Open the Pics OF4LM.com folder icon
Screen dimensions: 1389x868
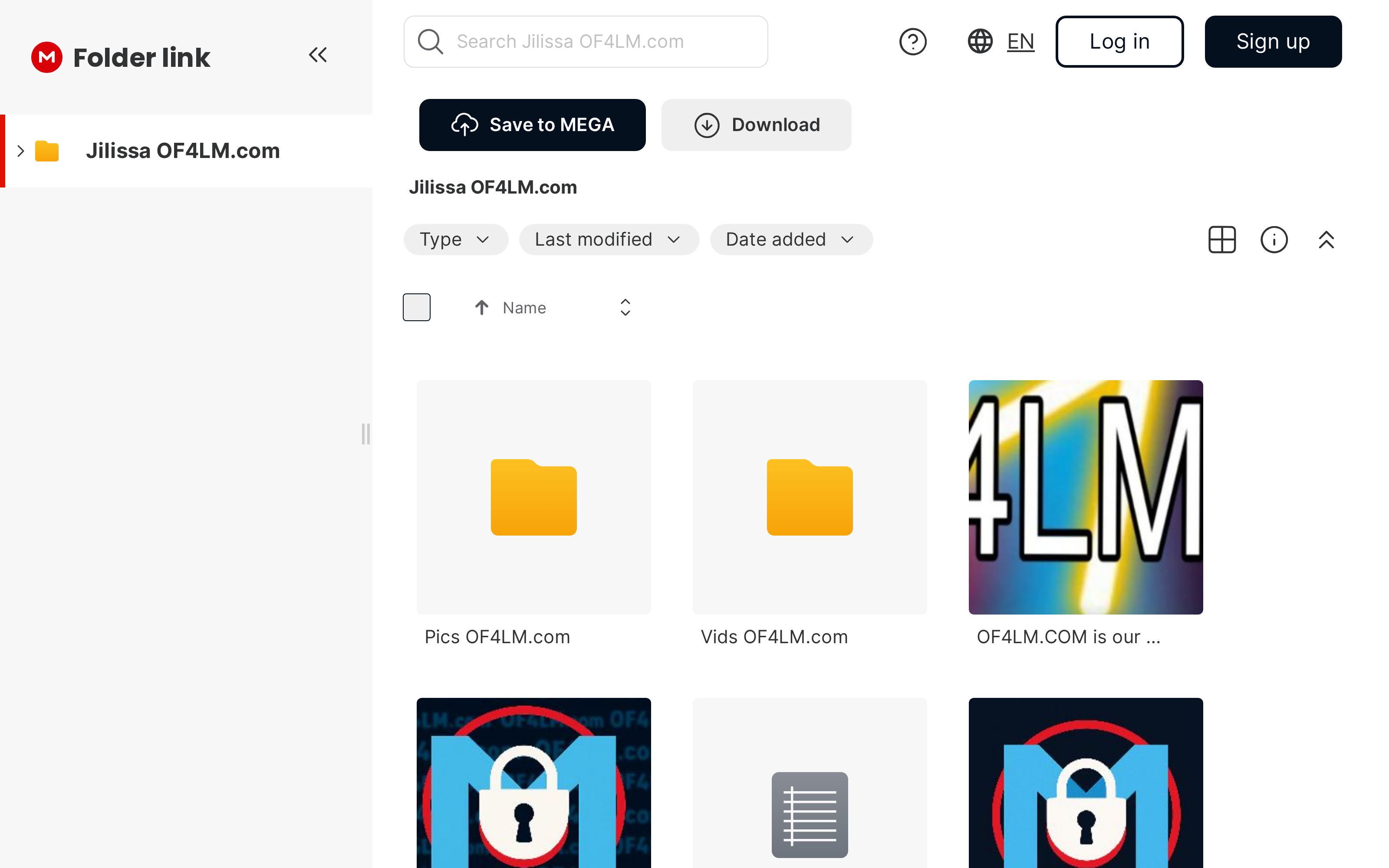pyautogui.click(x=534, y=497)
